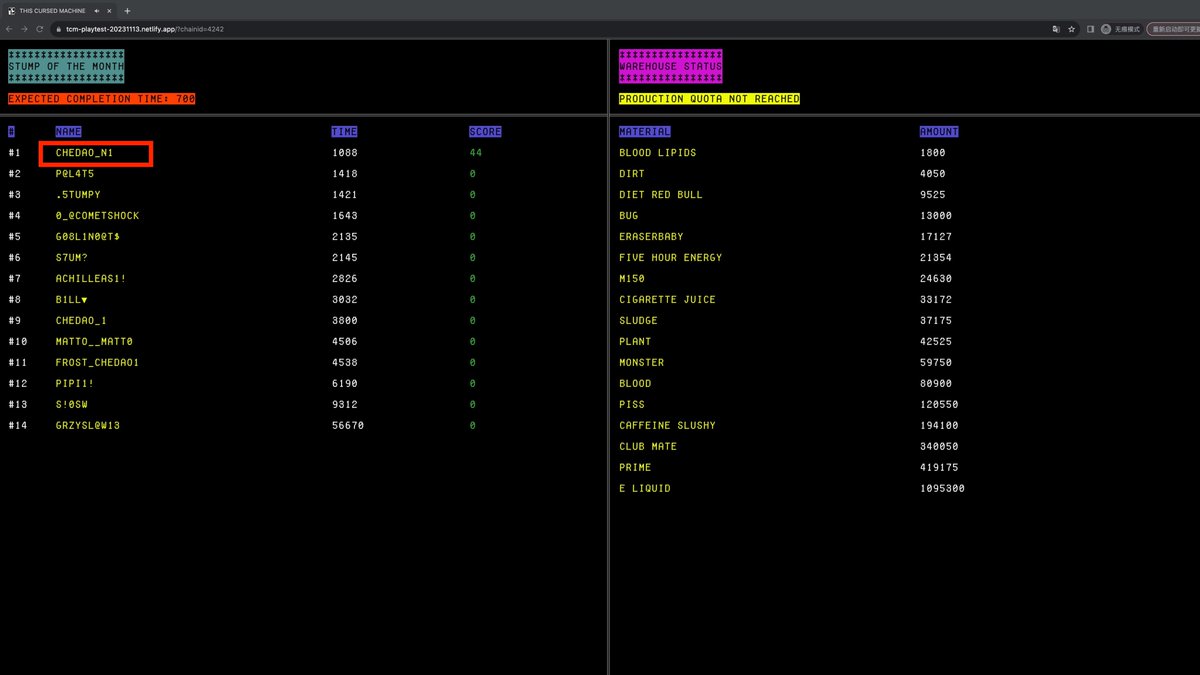Screen dimensions: 1200x675
Task: Click the TIME column header
Action: 344,131
